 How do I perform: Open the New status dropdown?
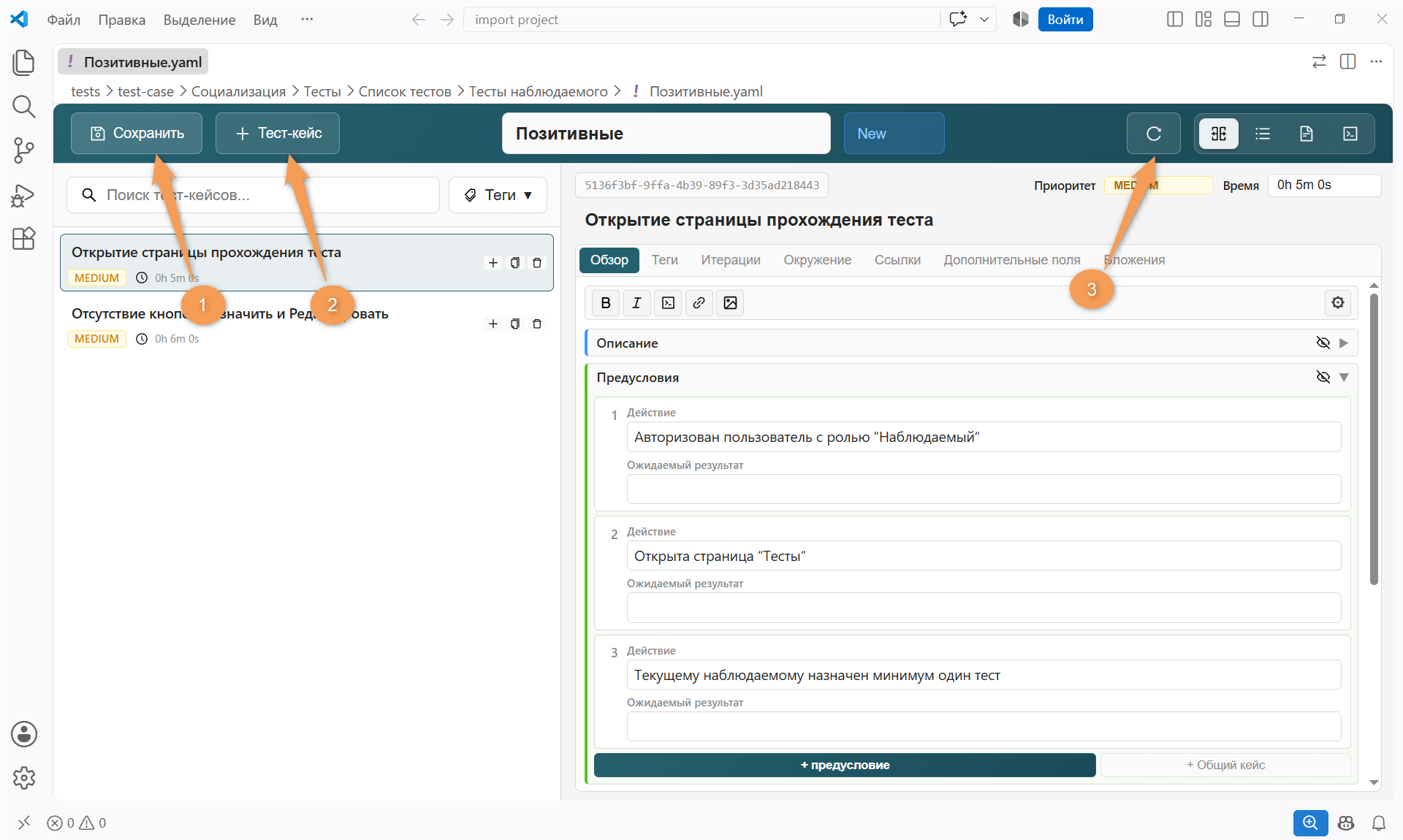tap(894, 134)
